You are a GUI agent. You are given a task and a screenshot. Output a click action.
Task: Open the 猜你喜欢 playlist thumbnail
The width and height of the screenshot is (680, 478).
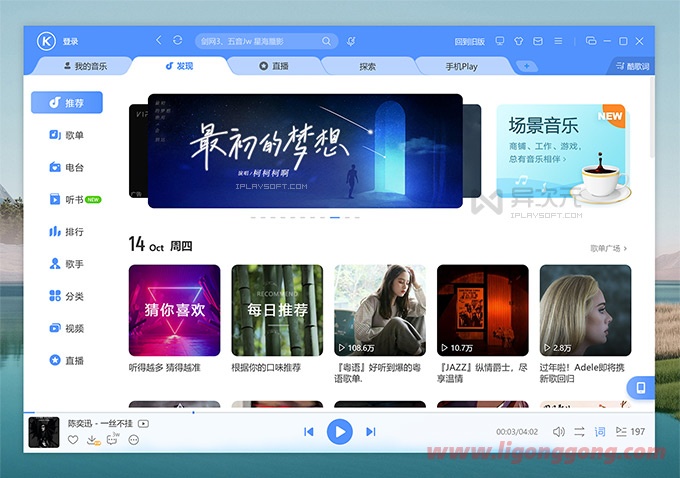175,310
